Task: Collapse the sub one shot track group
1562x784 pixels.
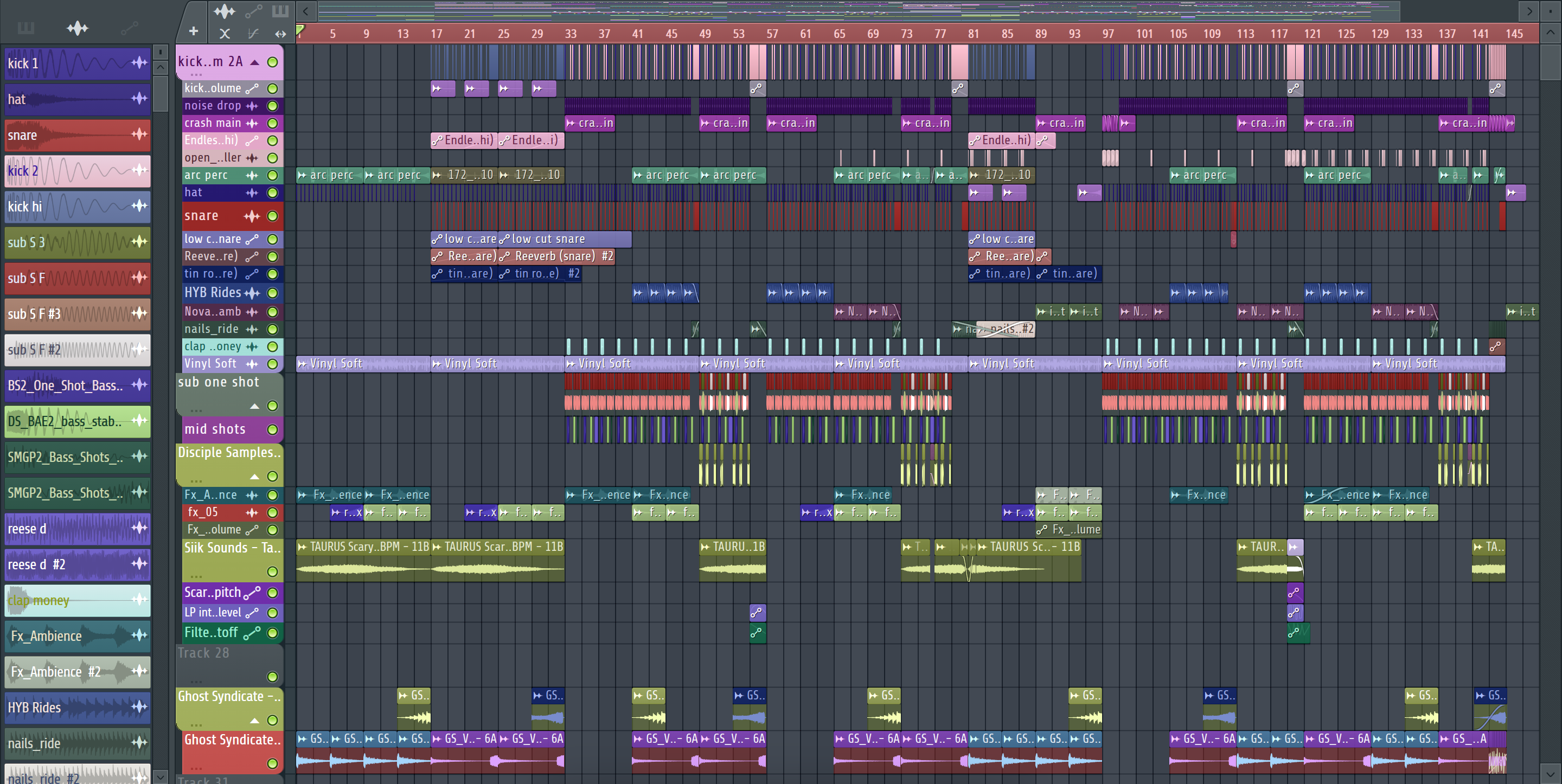Action: pyautogui.click(x=255, y=406)
